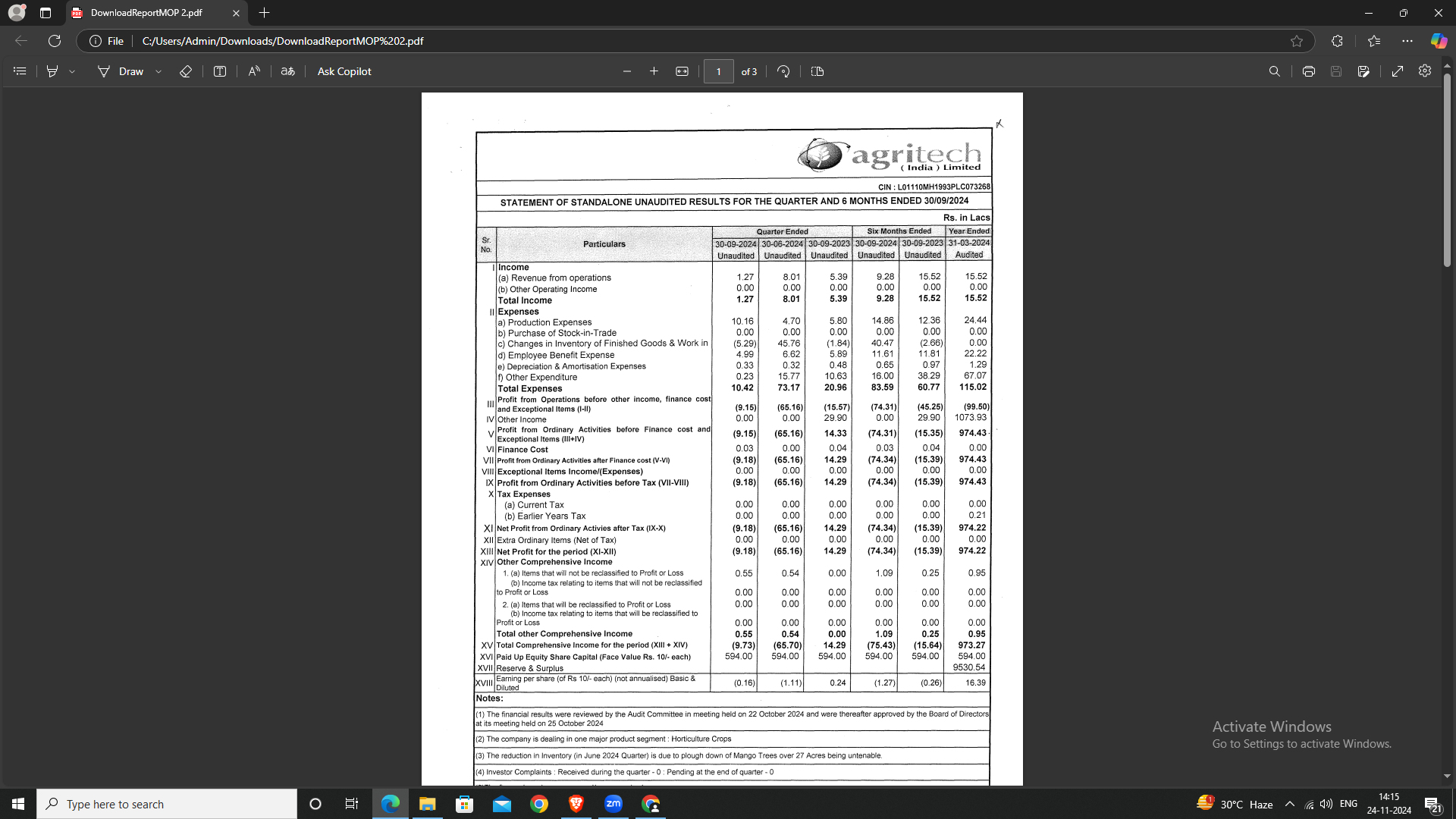
Task: Open browser Extensions menu
Action: (1337, 41)
